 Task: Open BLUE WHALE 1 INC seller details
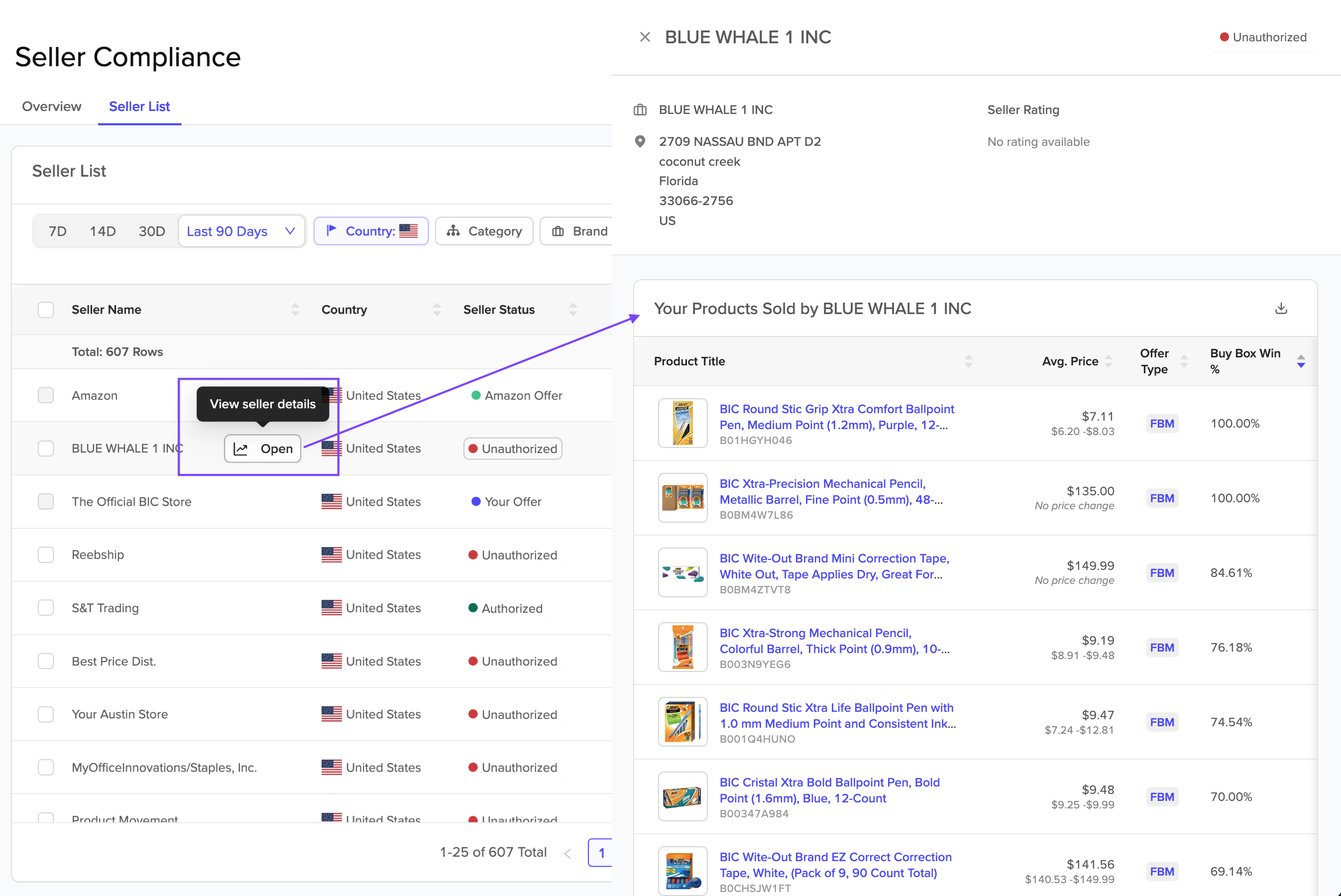(x=262, y=449)
